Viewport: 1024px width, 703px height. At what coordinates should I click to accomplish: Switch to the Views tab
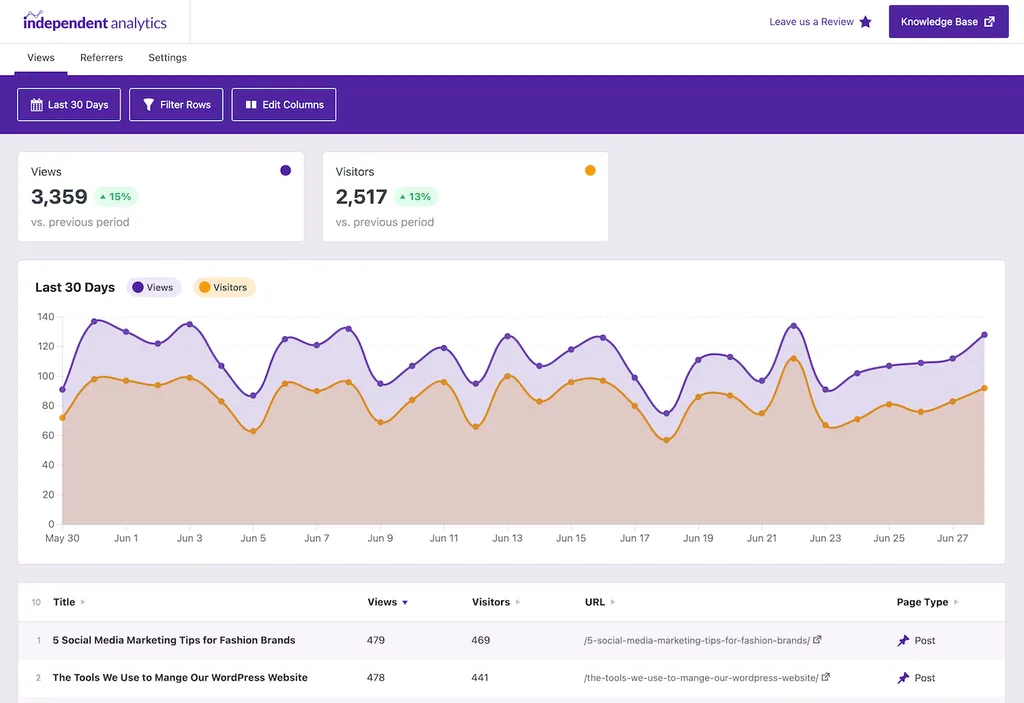[x=40, y=57]
